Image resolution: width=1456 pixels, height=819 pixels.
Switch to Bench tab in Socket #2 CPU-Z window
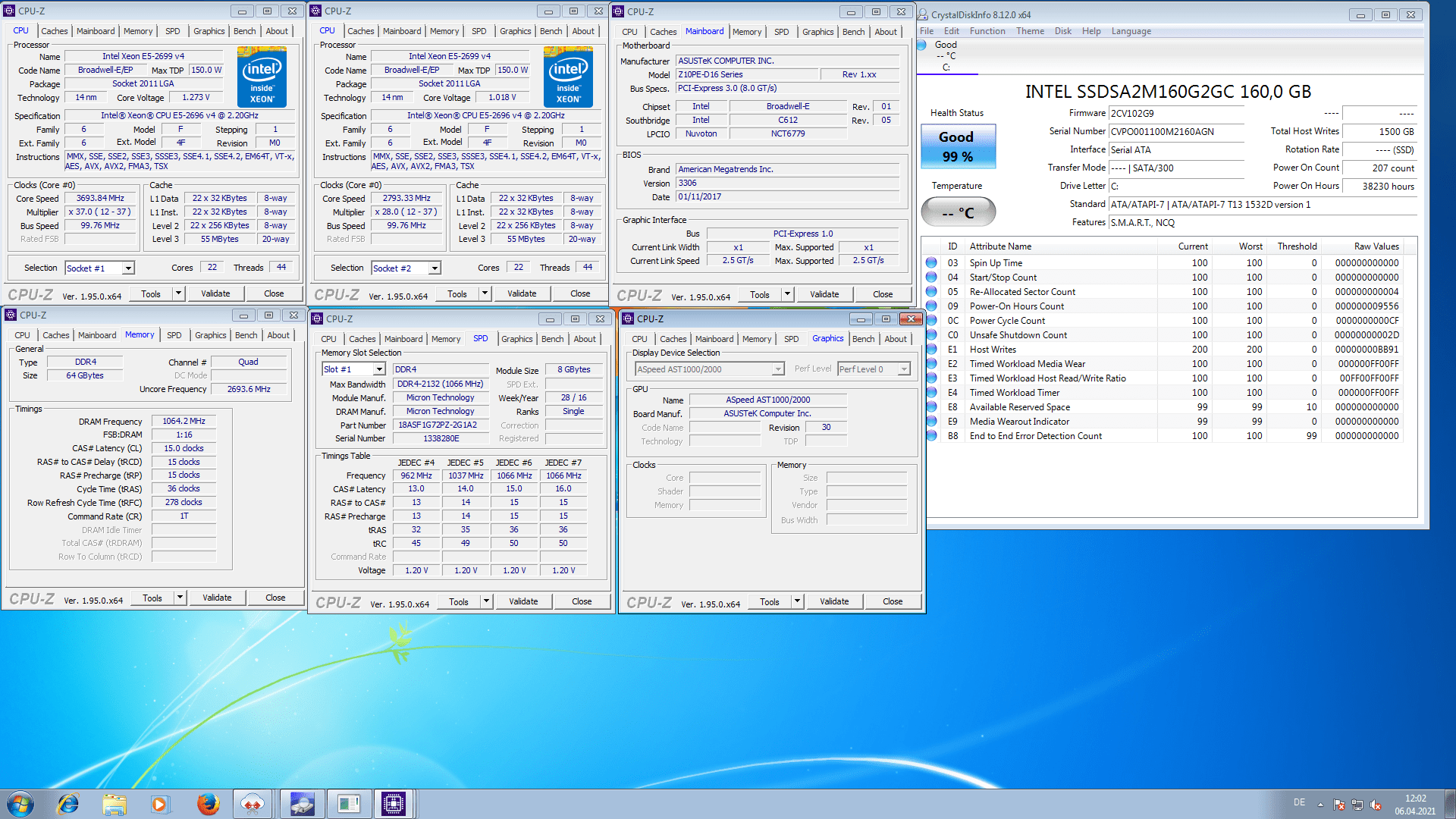click(551, 31)
